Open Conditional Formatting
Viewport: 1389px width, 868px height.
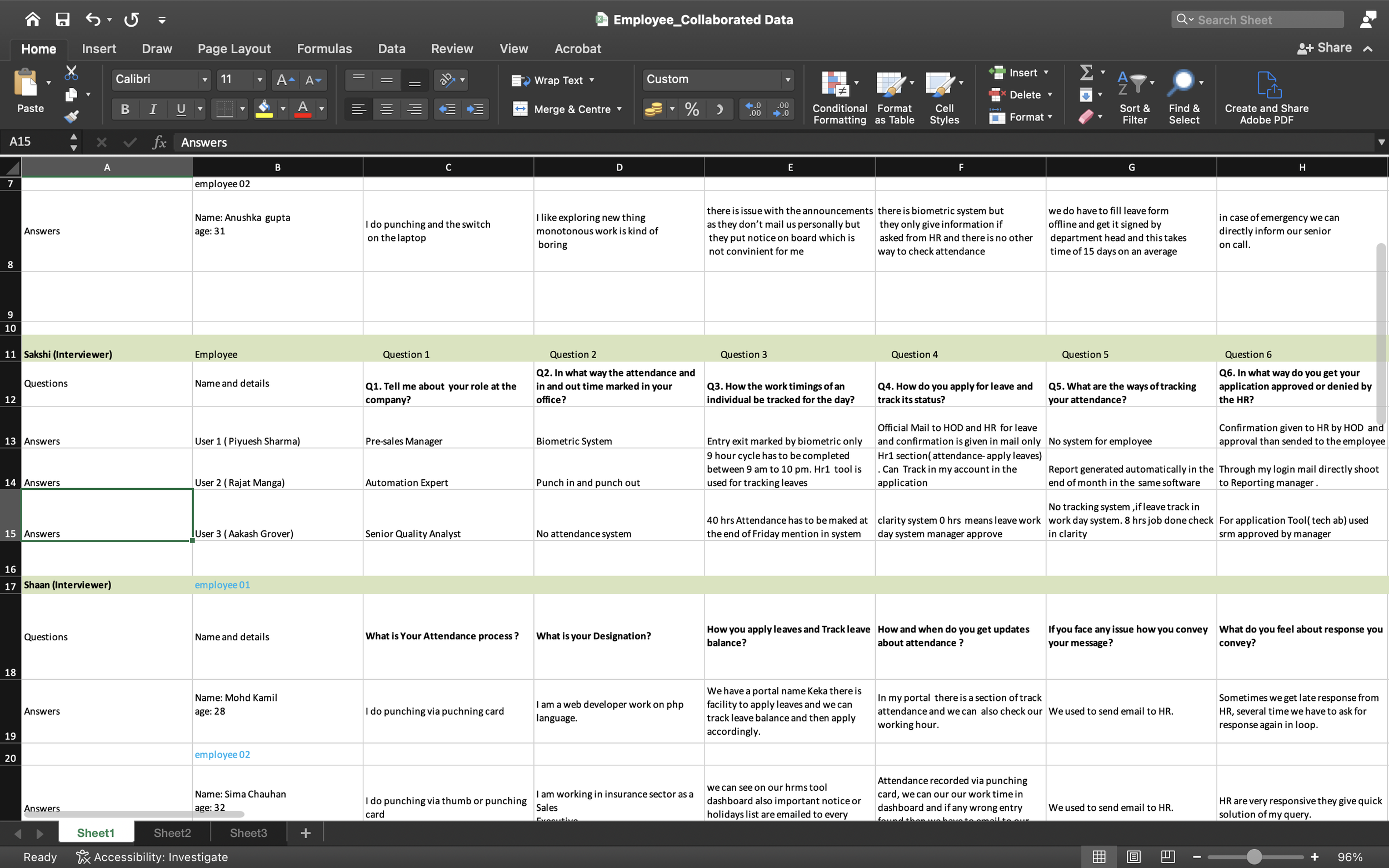840,97
